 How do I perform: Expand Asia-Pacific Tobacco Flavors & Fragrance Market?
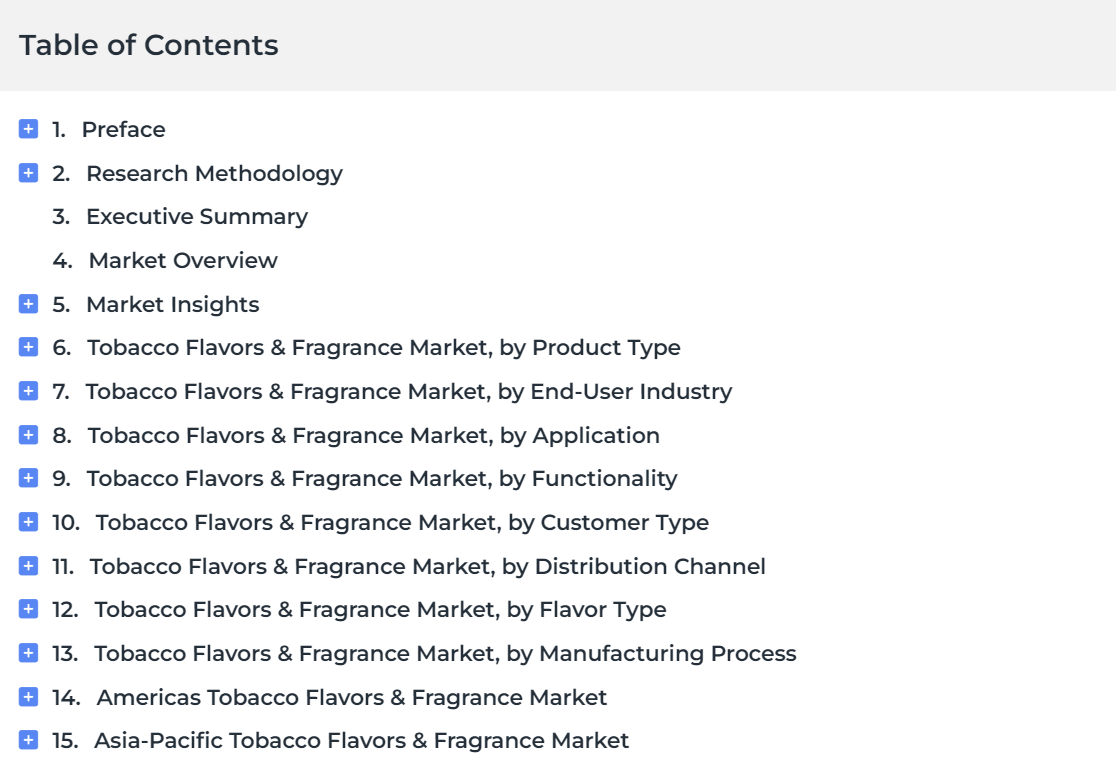[x=28, y=740]
